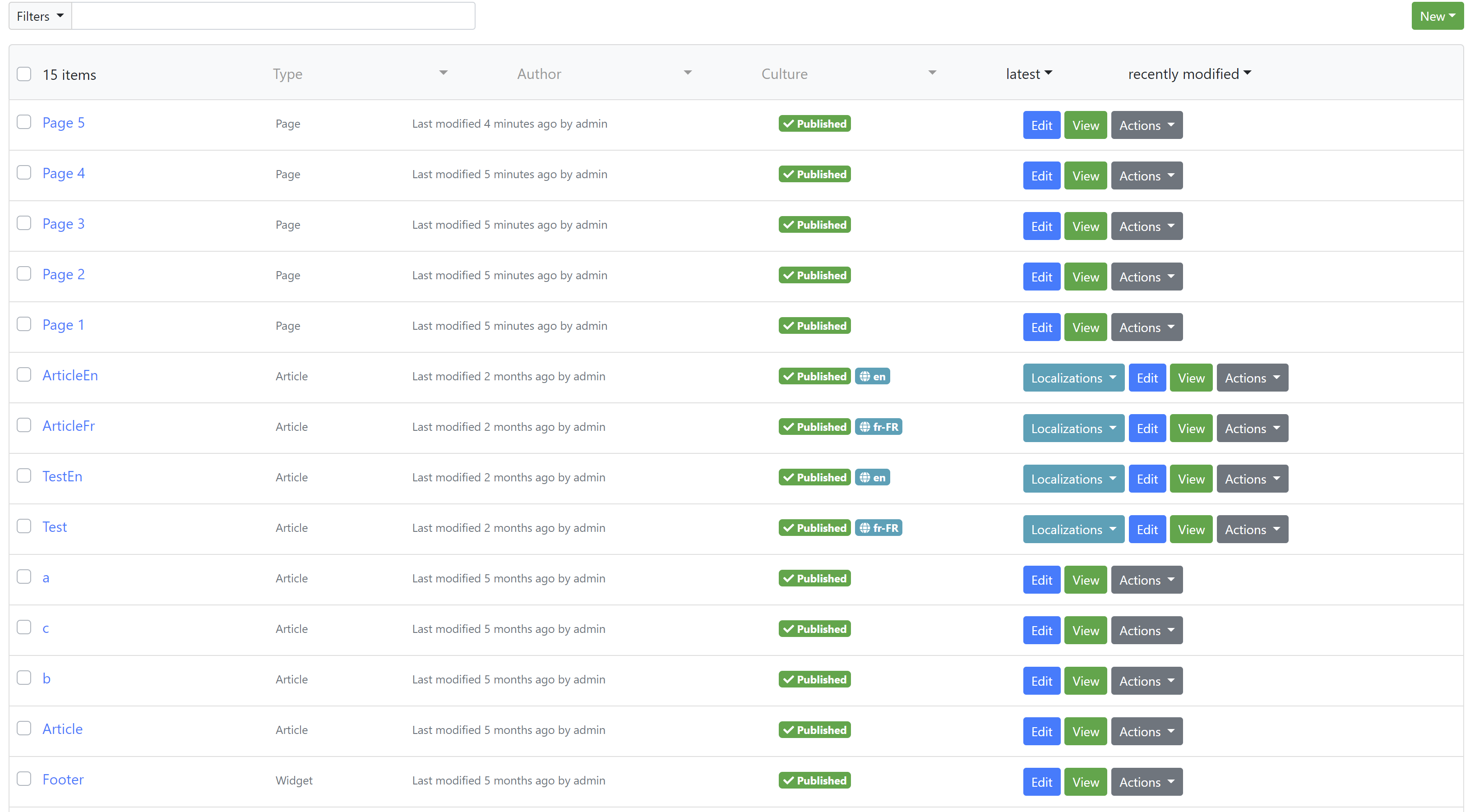Toggle the select-all items checkbox
This screenshot has width=1470, height=812.
(24, 74)
